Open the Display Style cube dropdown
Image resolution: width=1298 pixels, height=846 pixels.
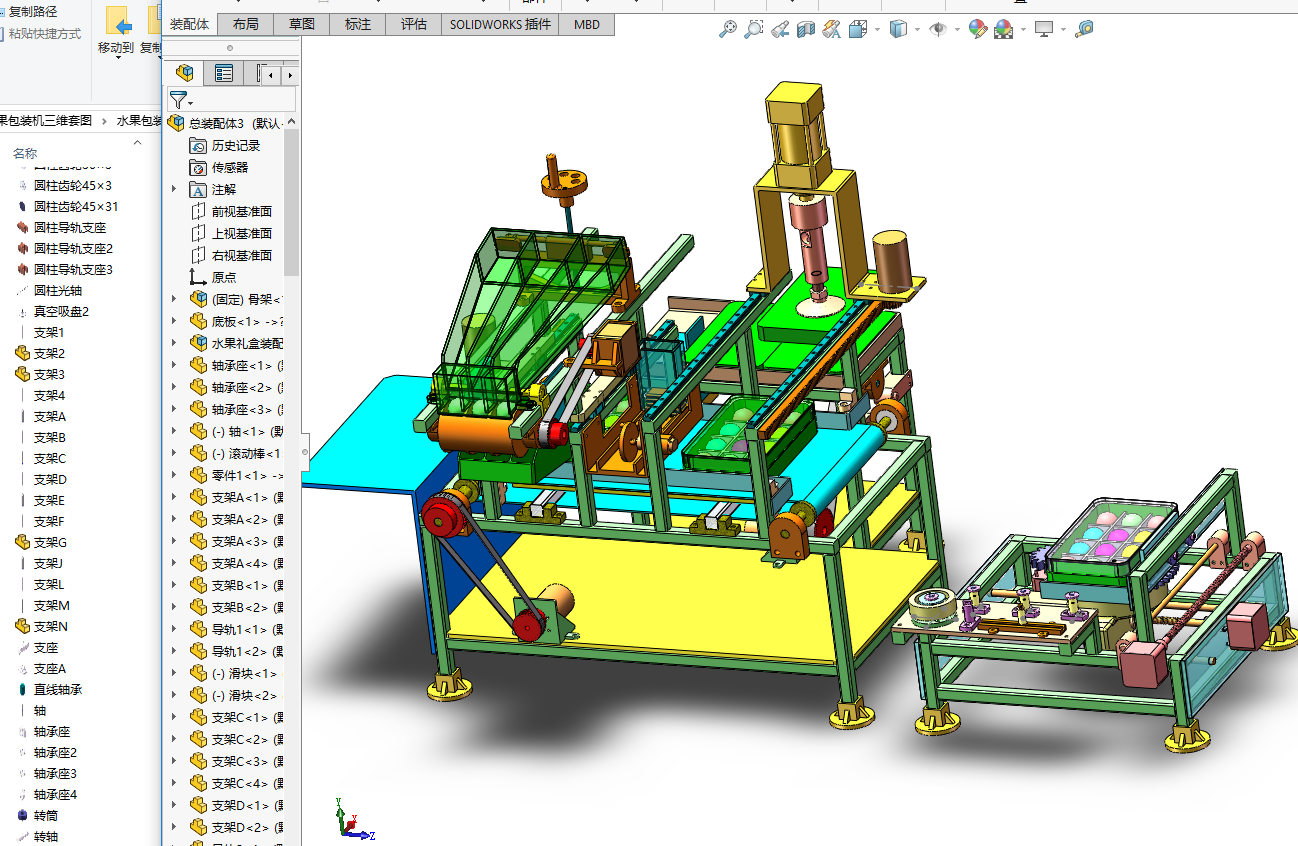(x=898, y=30)
